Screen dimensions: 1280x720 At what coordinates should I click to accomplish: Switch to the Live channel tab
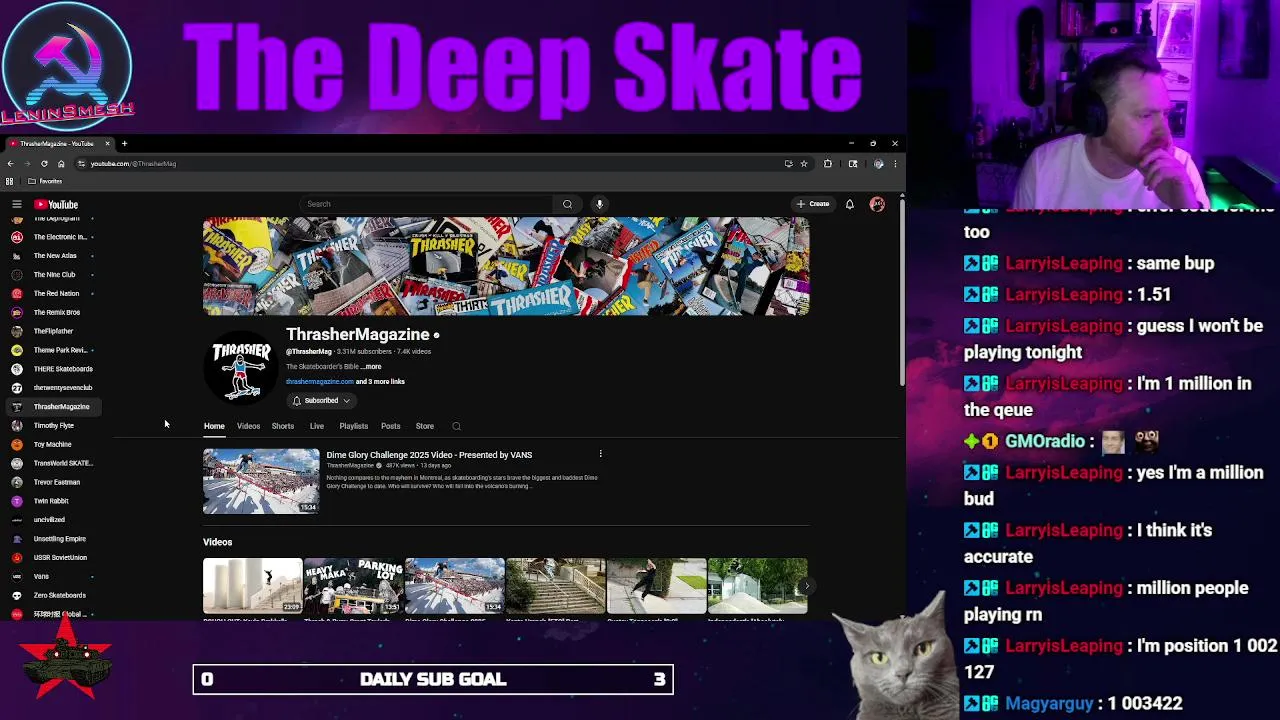(x=316, y=427)
